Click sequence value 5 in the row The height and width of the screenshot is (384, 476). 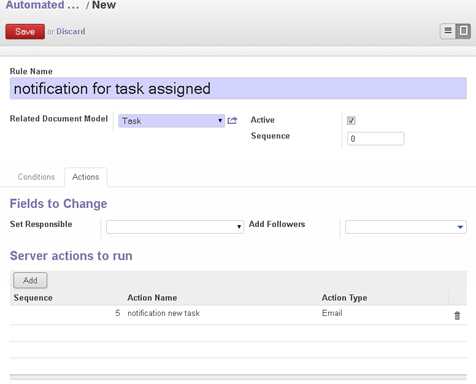pos(117,313)
